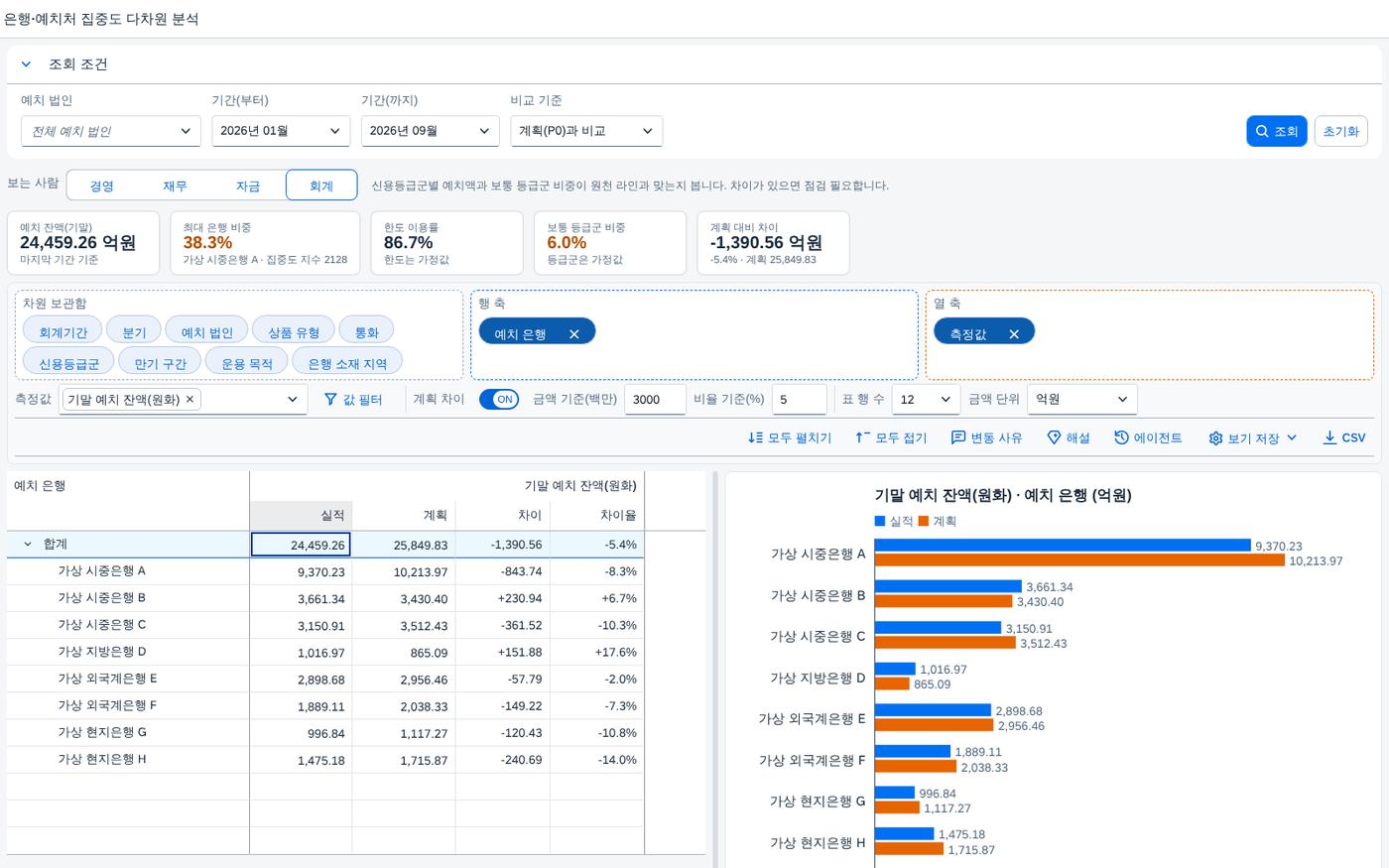Open the 에이전트 history icon
Image resolution: width=1389 pixels, height=868 pixels.
[1121, 437]
